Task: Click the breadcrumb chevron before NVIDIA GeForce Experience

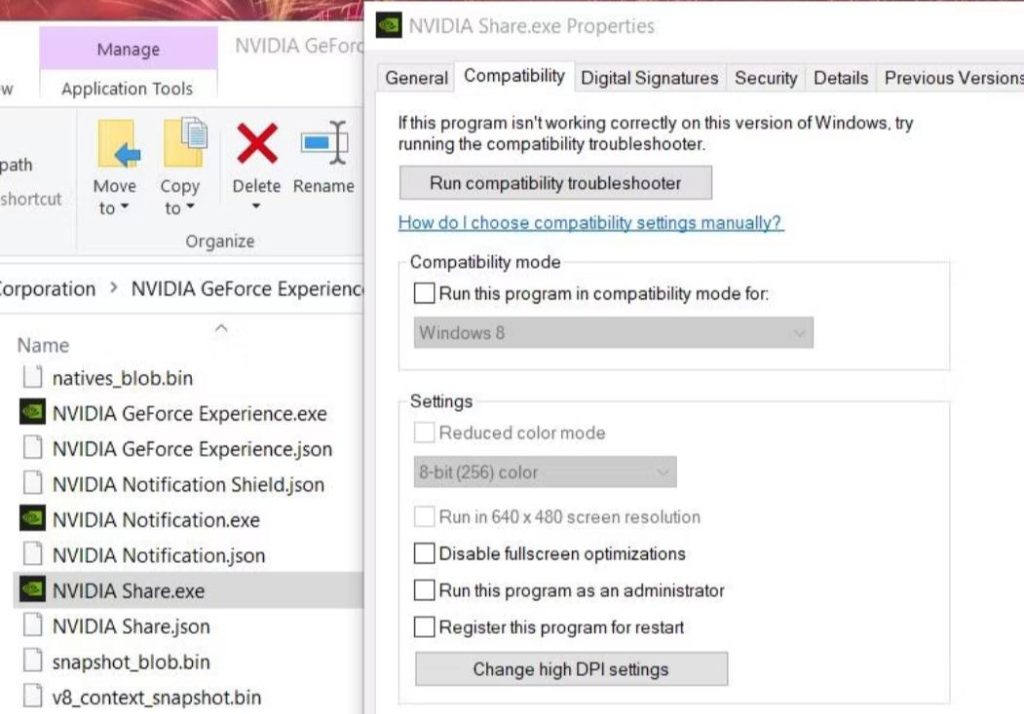Action: point(114,287)
